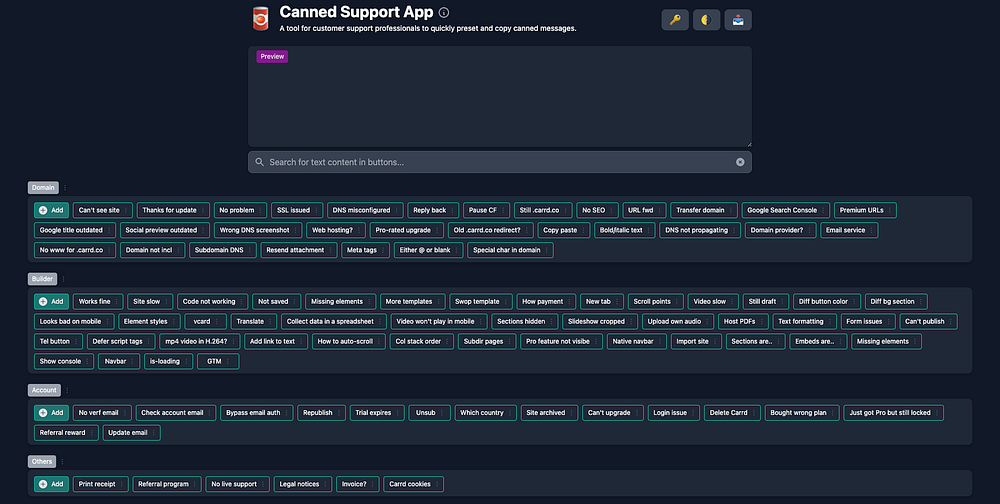Select the Swap template message
1000x504 pixels.
481,301
